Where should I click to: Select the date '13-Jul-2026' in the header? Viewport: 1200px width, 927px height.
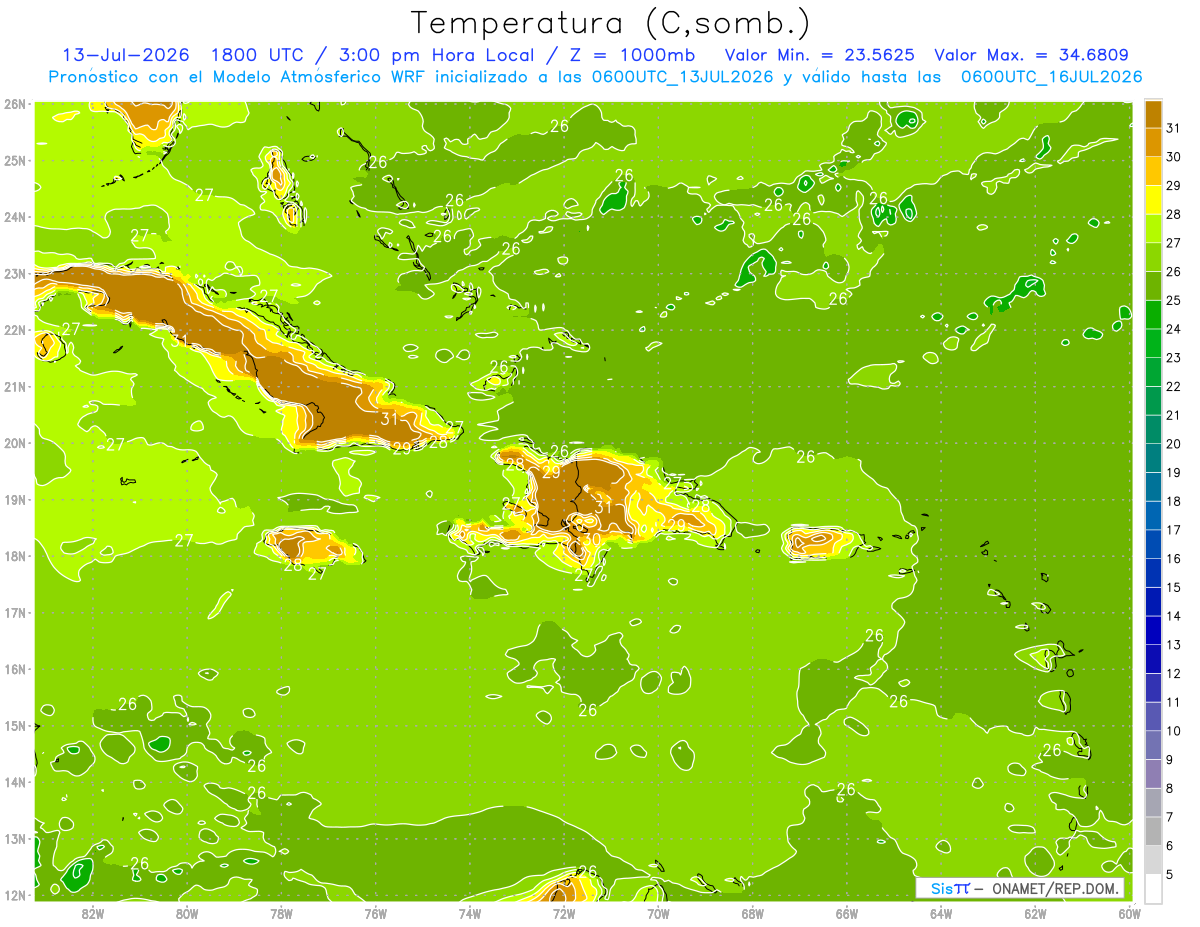point(126,55)
